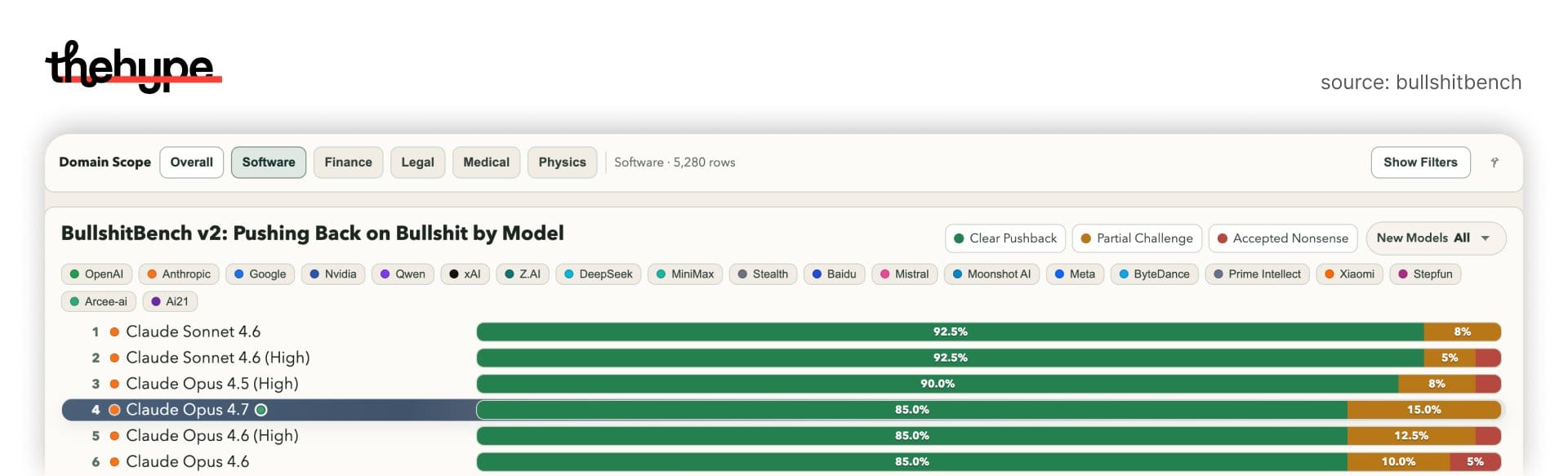The image size is (1568, 476).
Task: Open the Physics domain tab
Action: pos(562,162)
